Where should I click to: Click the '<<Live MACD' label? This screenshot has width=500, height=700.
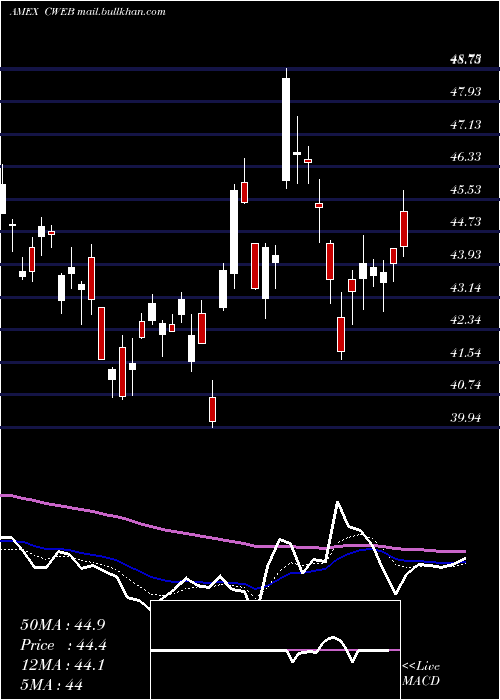click(421, 673)
